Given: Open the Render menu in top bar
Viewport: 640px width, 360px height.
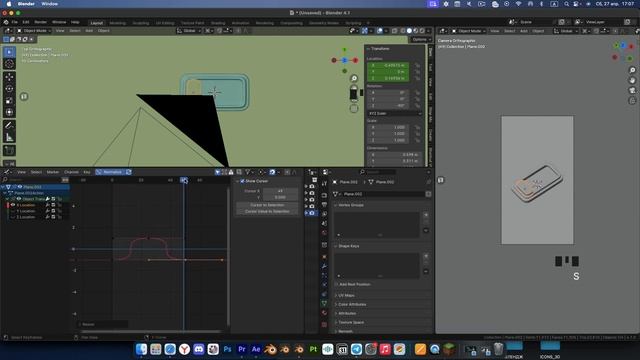Looking at the screenshot, I should (x=40, y=22).
